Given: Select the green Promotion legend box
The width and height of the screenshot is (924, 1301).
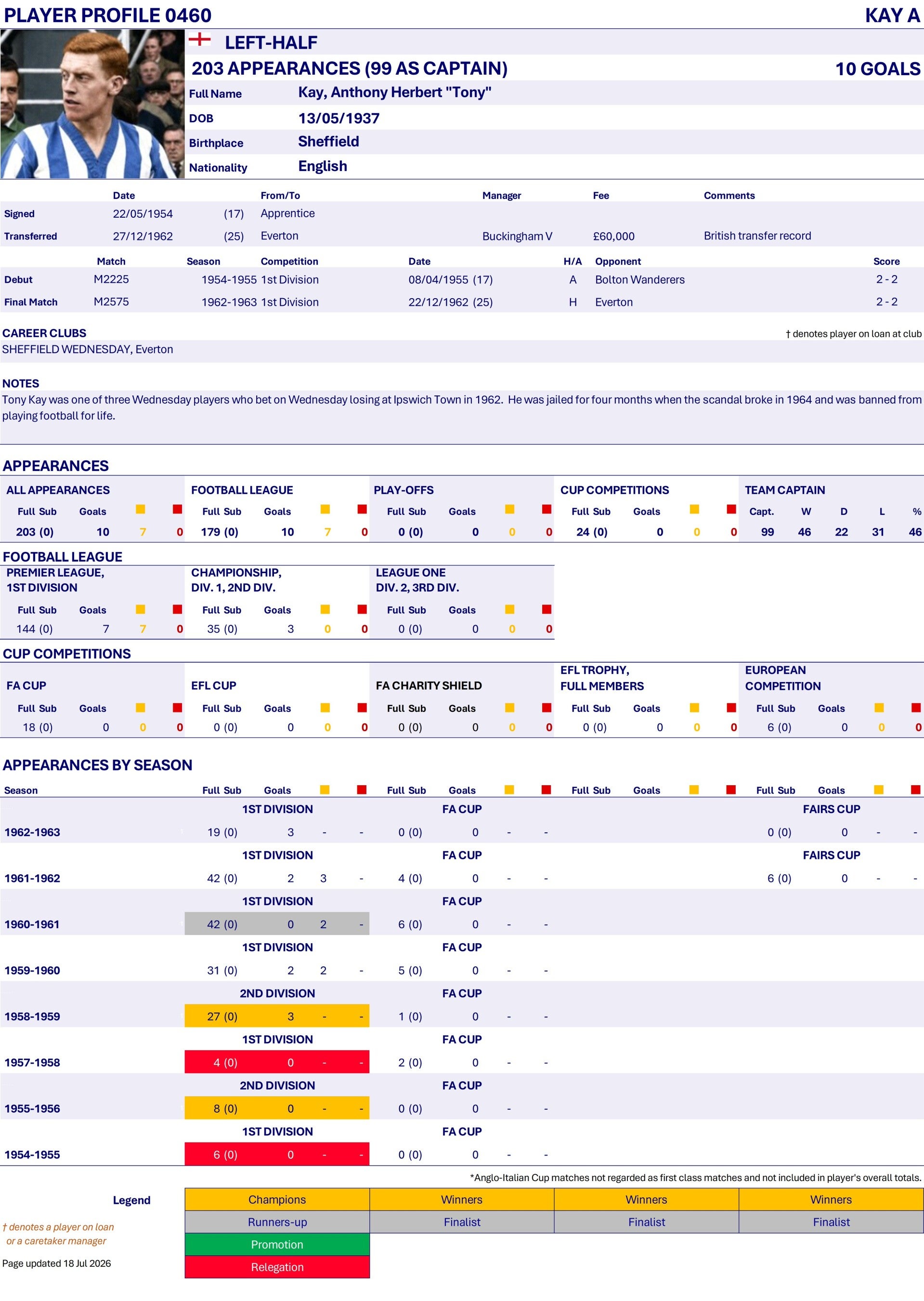Looking at the screenshot, I should click(277, 1244).
